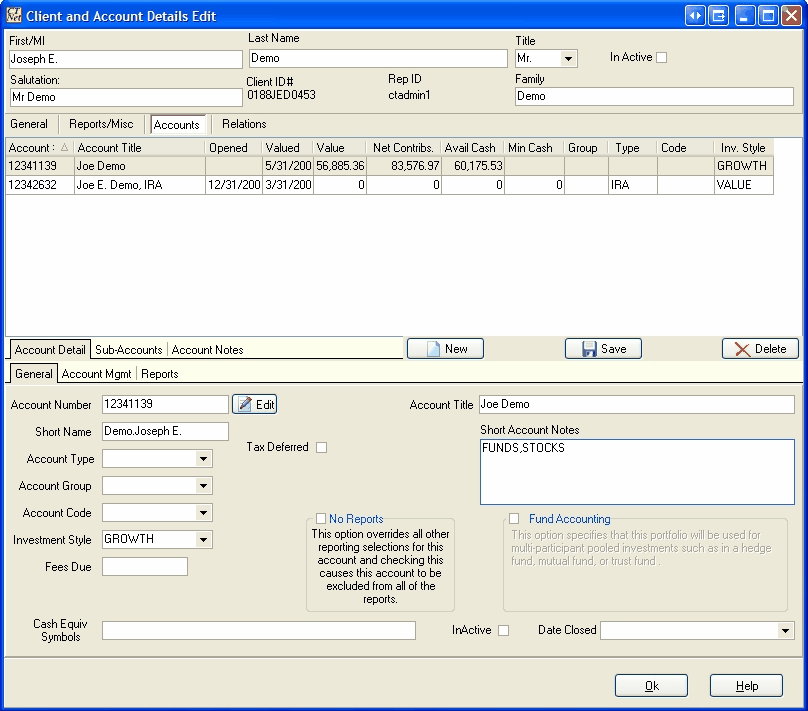Switch to the Reports/Misc tab
808x711 pixels.
101,124
